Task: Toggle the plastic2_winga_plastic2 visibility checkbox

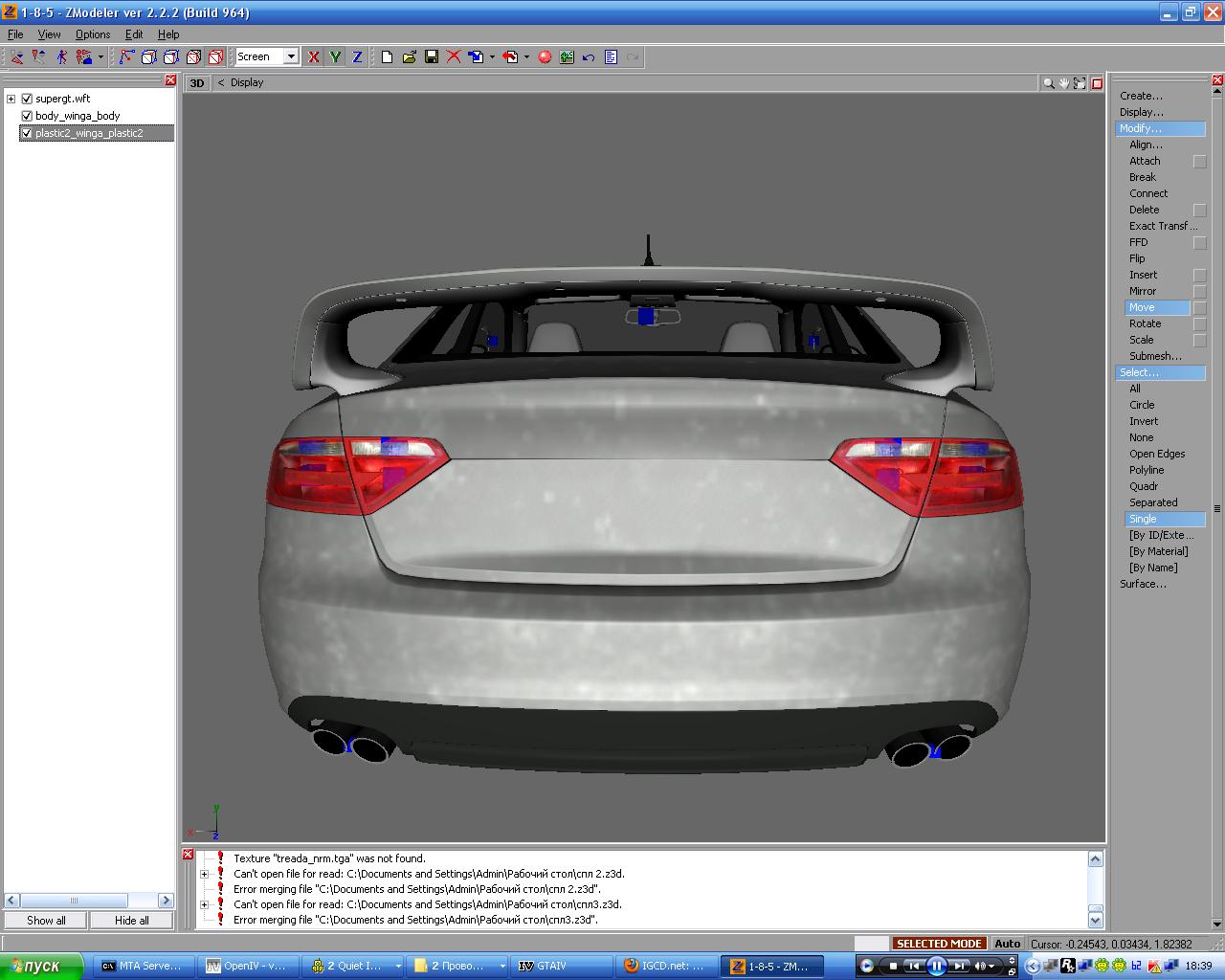Action: click(x=27, y=133)
